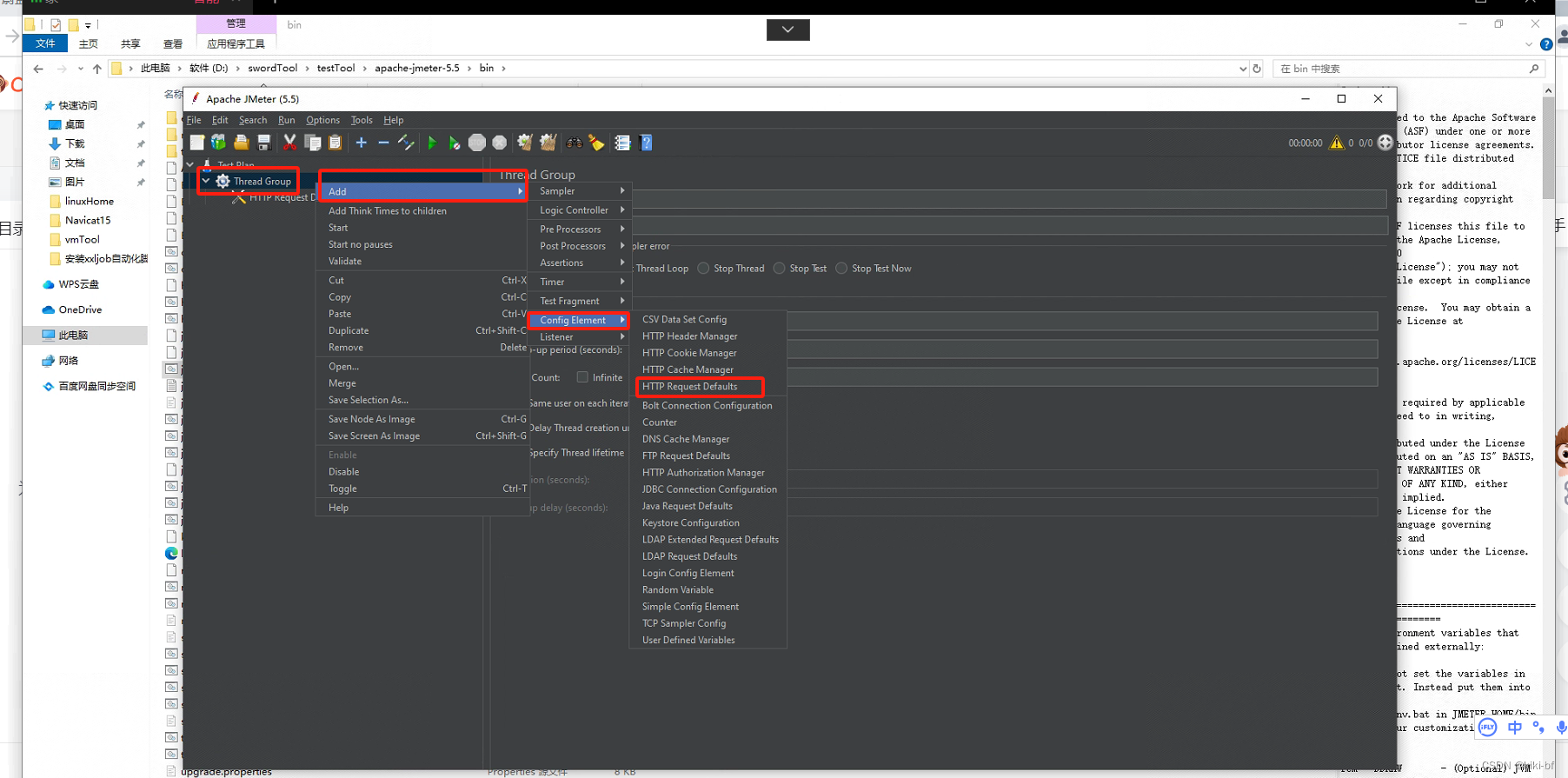
Task: Click the Search binoculars icon
Action: pos(574,143)
